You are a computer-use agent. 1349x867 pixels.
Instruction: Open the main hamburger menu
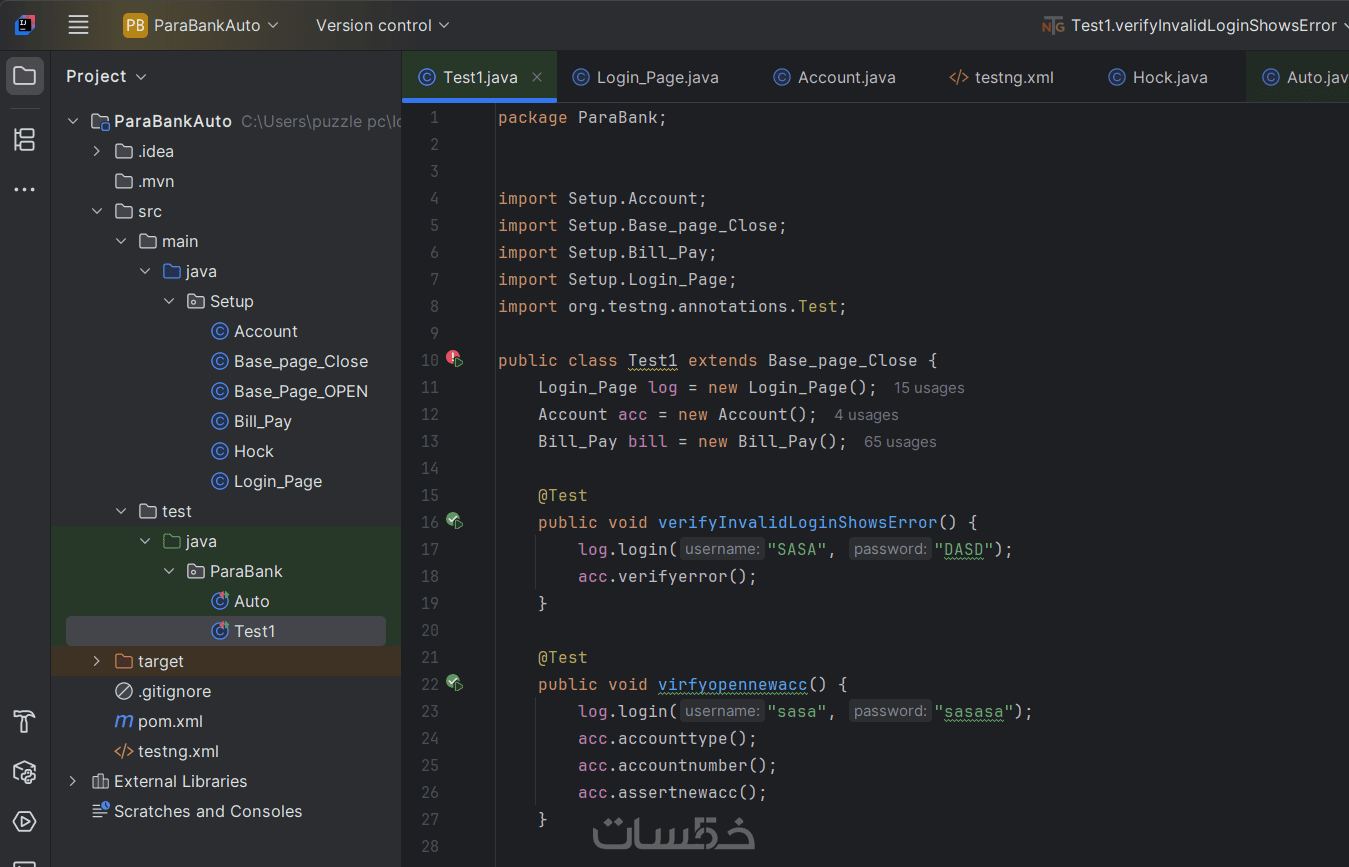point(78,25)
